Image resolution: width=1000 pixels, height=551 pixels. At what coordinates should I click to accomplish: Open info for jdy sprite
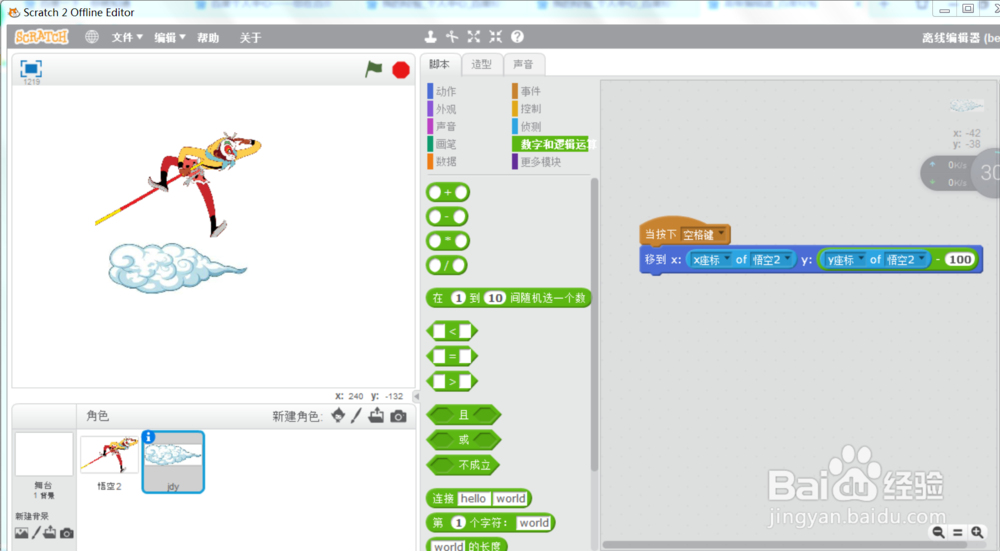point(149,437)
